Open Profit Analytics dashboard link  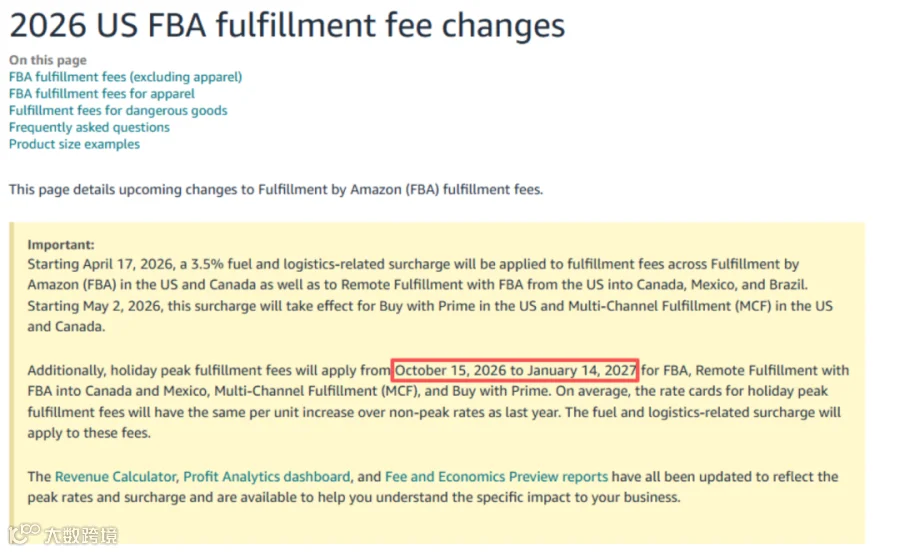point(266,477)
